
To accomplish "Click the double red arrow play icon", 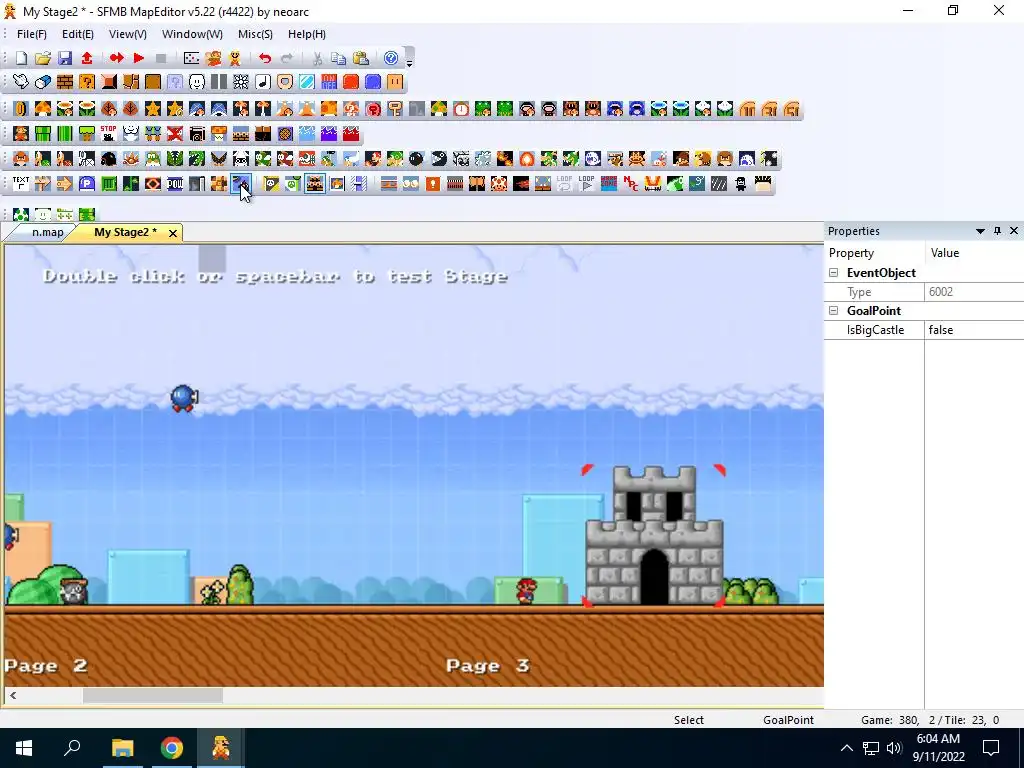I will [116, 58].
